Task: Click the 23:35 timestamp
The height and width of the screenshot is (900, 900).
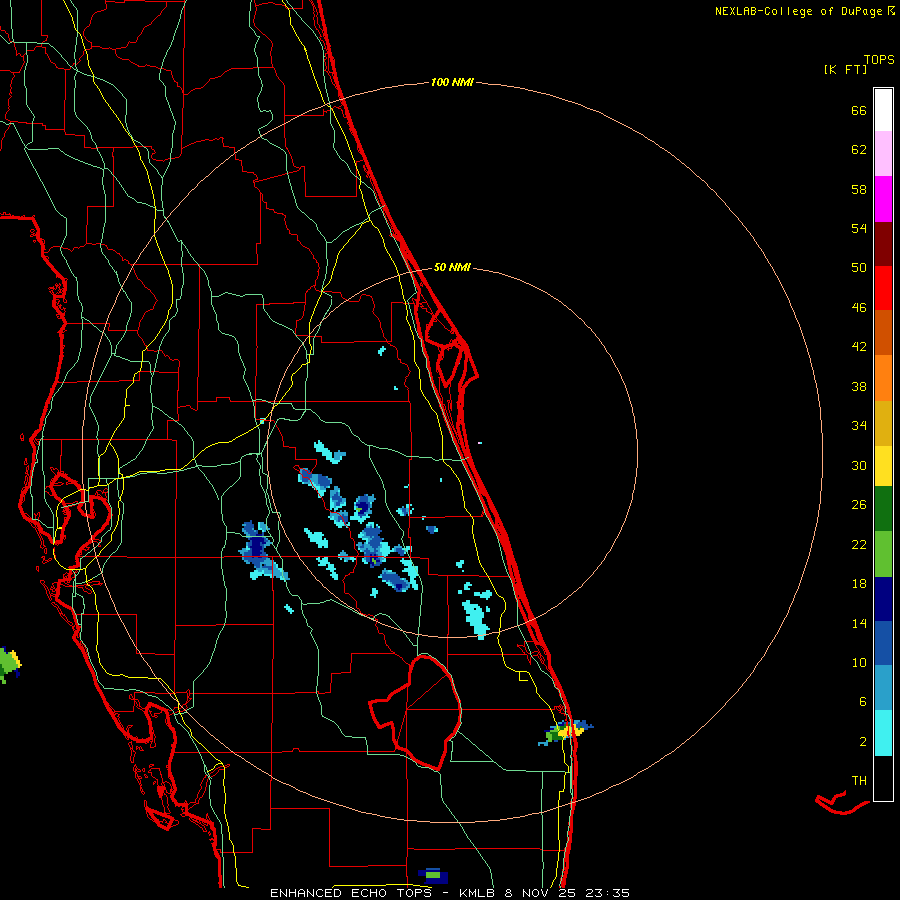Action: tap(608, 893)
